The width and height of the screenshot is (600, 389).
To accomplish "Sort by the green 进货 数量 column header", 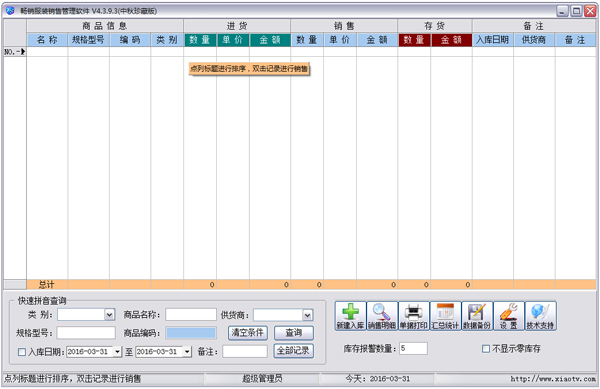I will (200, 40).
